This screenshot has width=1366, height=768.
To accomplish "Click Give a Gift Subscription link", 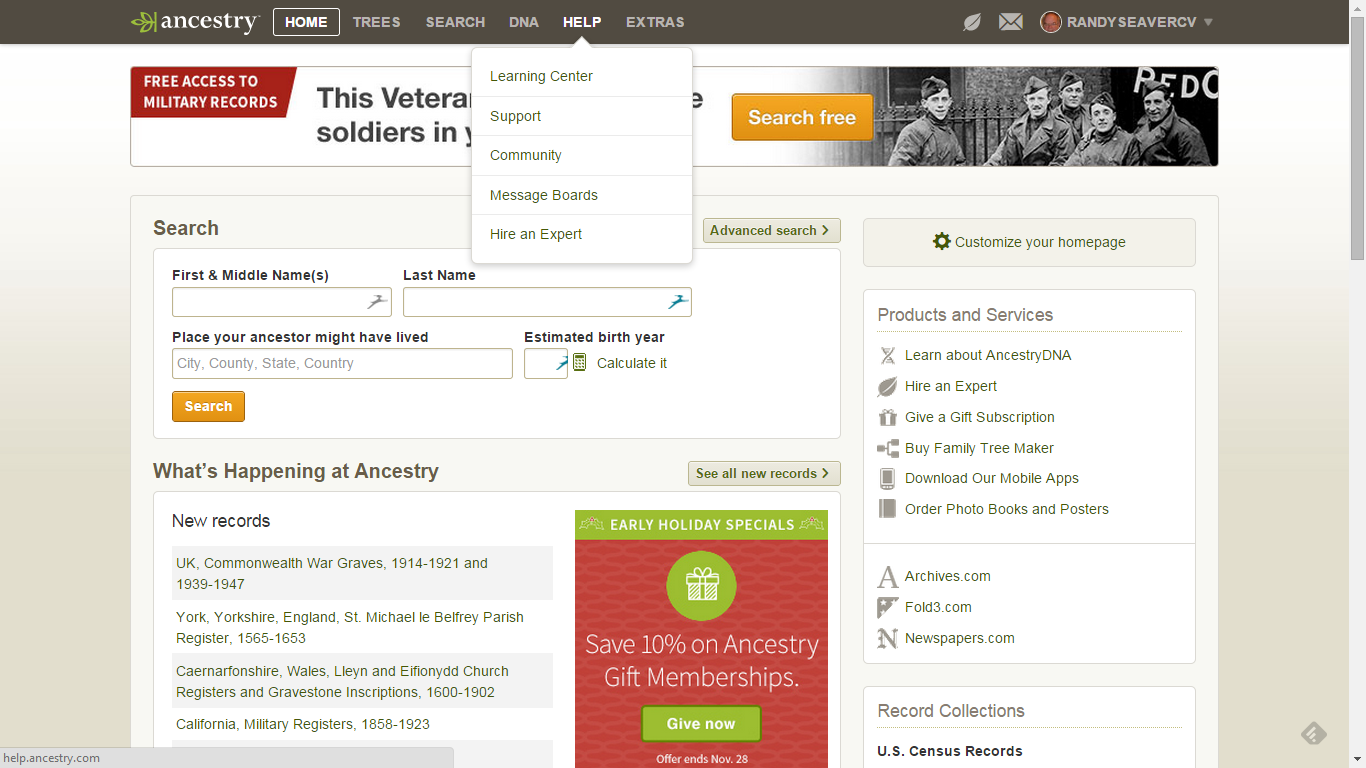I will click(x=980, y=417).
